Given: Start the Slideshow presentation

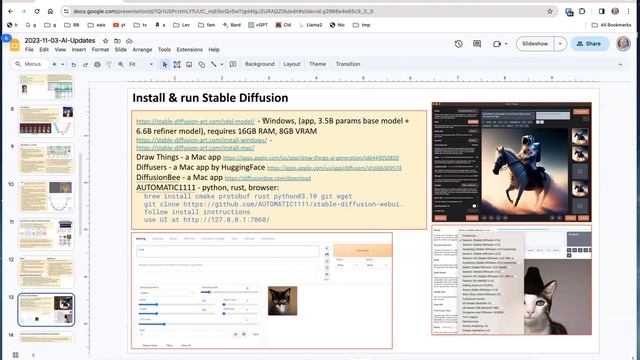Looking at the screenshot, I should click(x=535, y=44).
